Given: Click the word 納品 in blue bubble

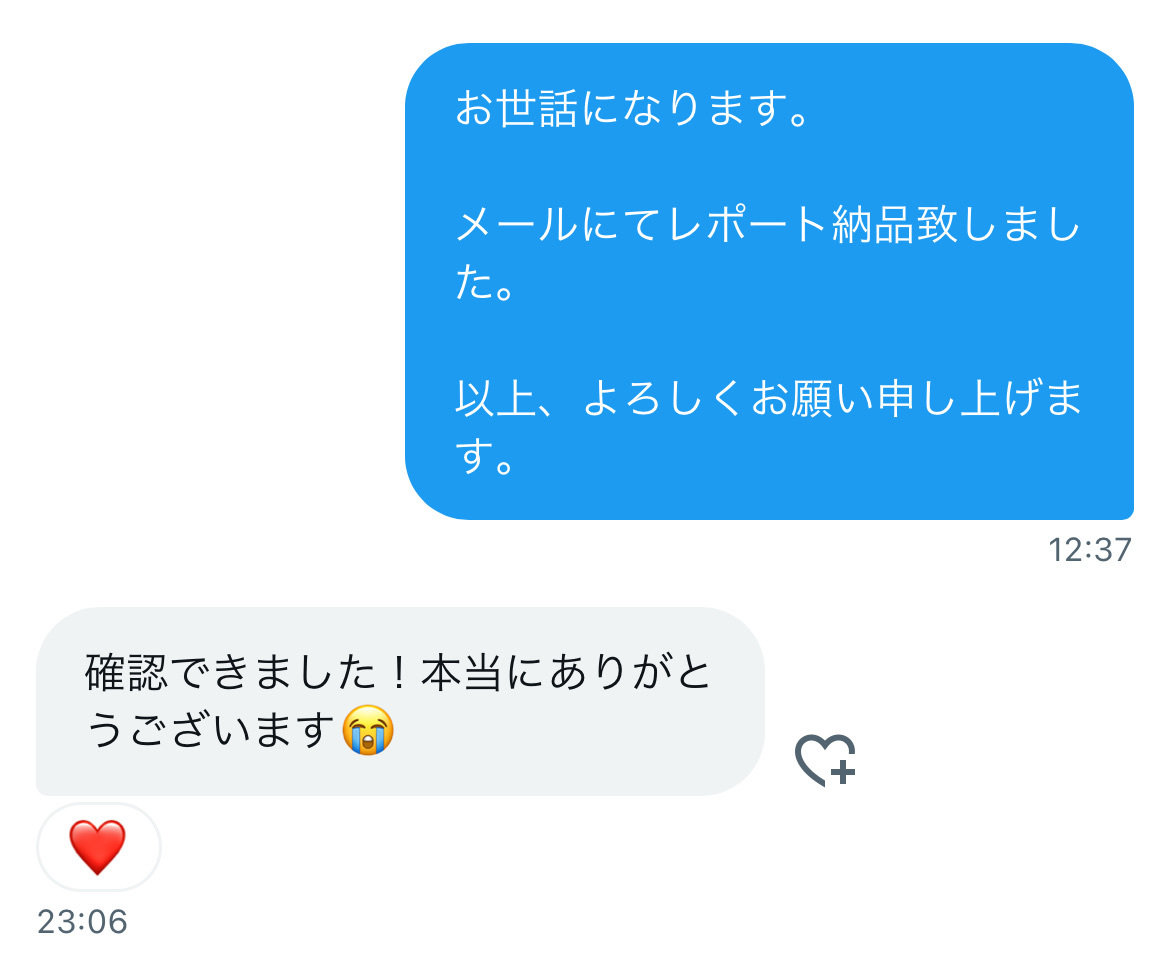Looking at the screenshot, I should [873, 225].
